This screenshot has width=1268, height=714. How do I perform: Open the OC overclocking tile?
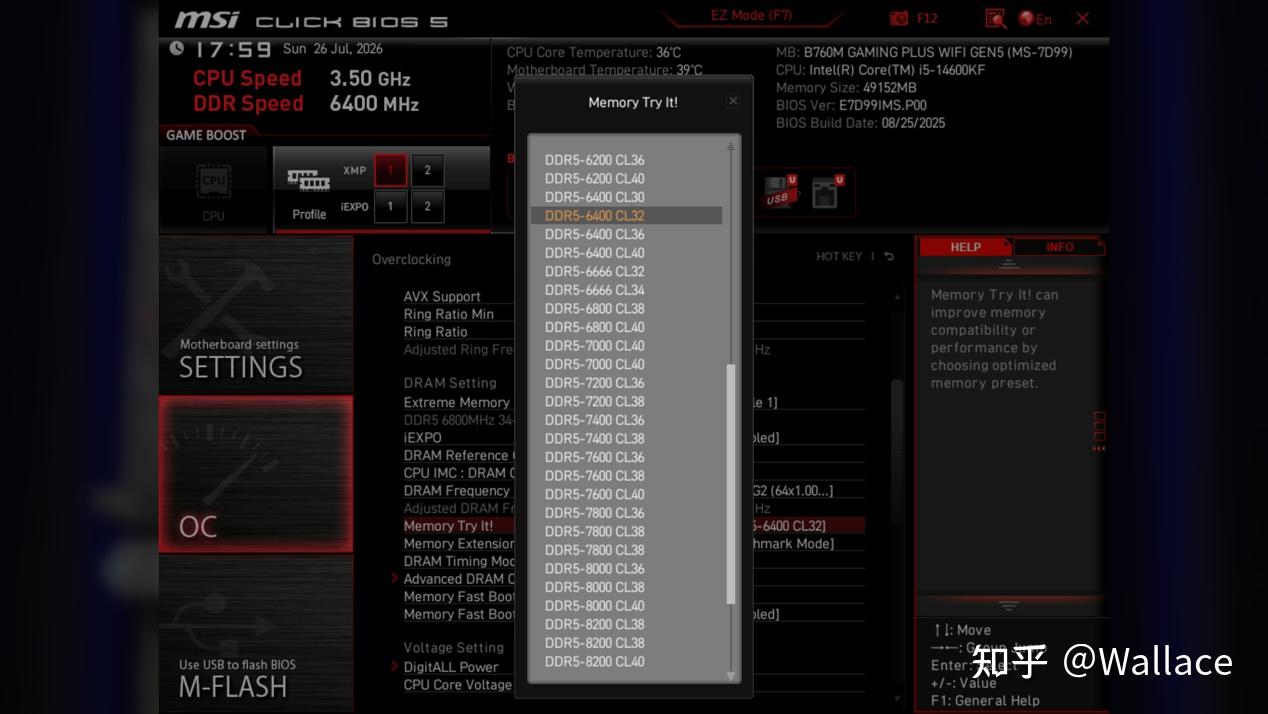click(256, 474)
